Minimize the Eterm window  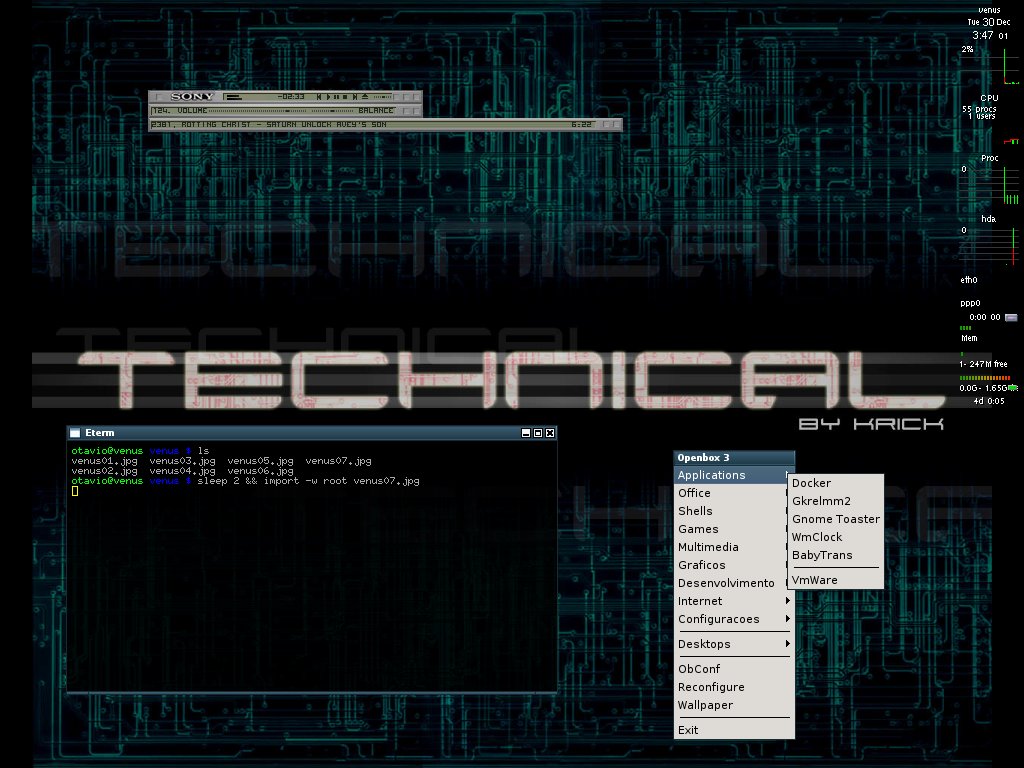click(526, 433)
